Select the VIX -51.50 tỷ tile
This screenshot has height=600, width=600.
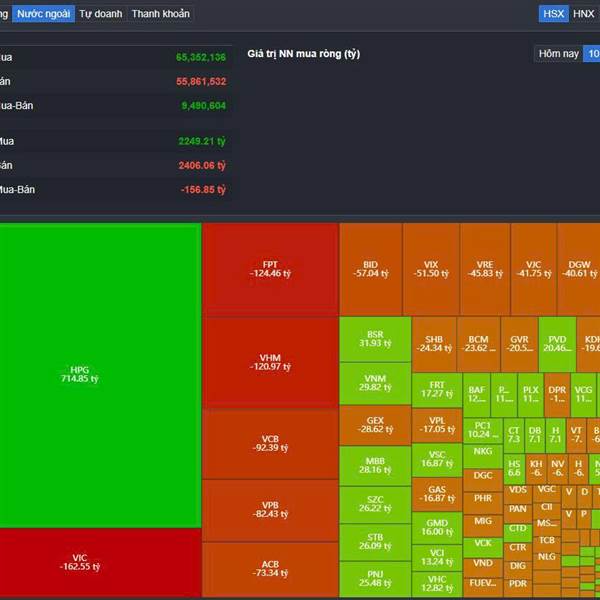pyautogui.click(x=431, y=269)
